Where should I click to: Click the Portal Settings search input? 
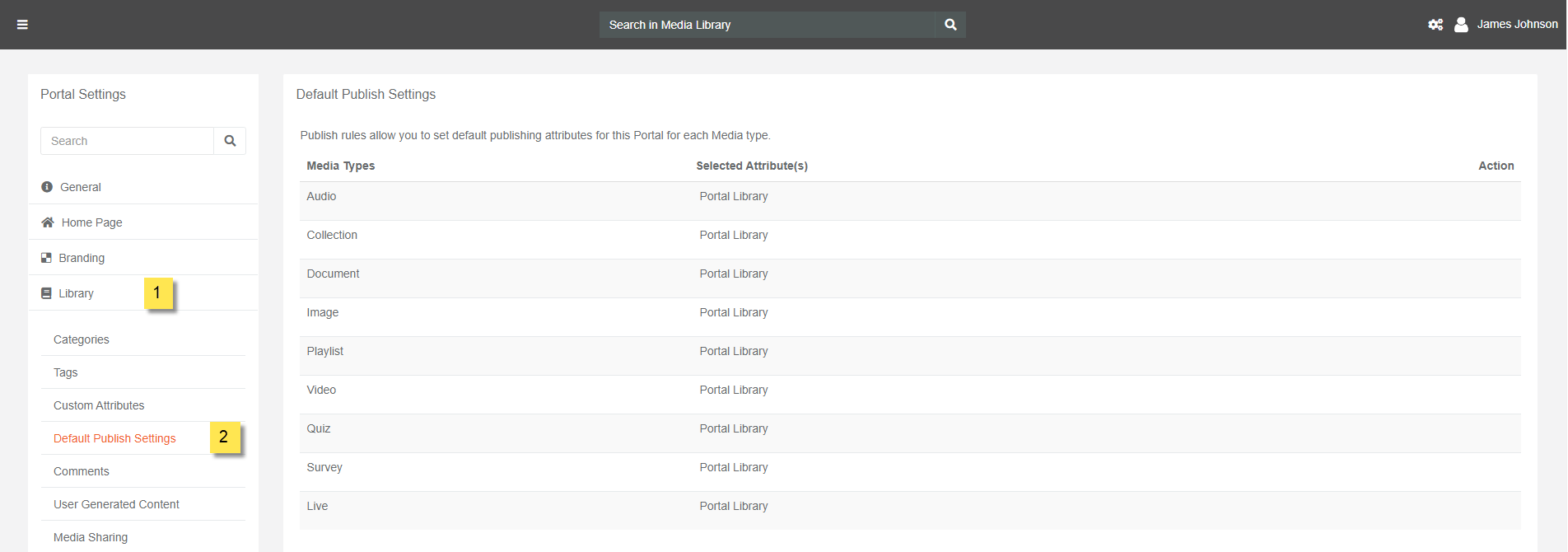click(128, 141)
